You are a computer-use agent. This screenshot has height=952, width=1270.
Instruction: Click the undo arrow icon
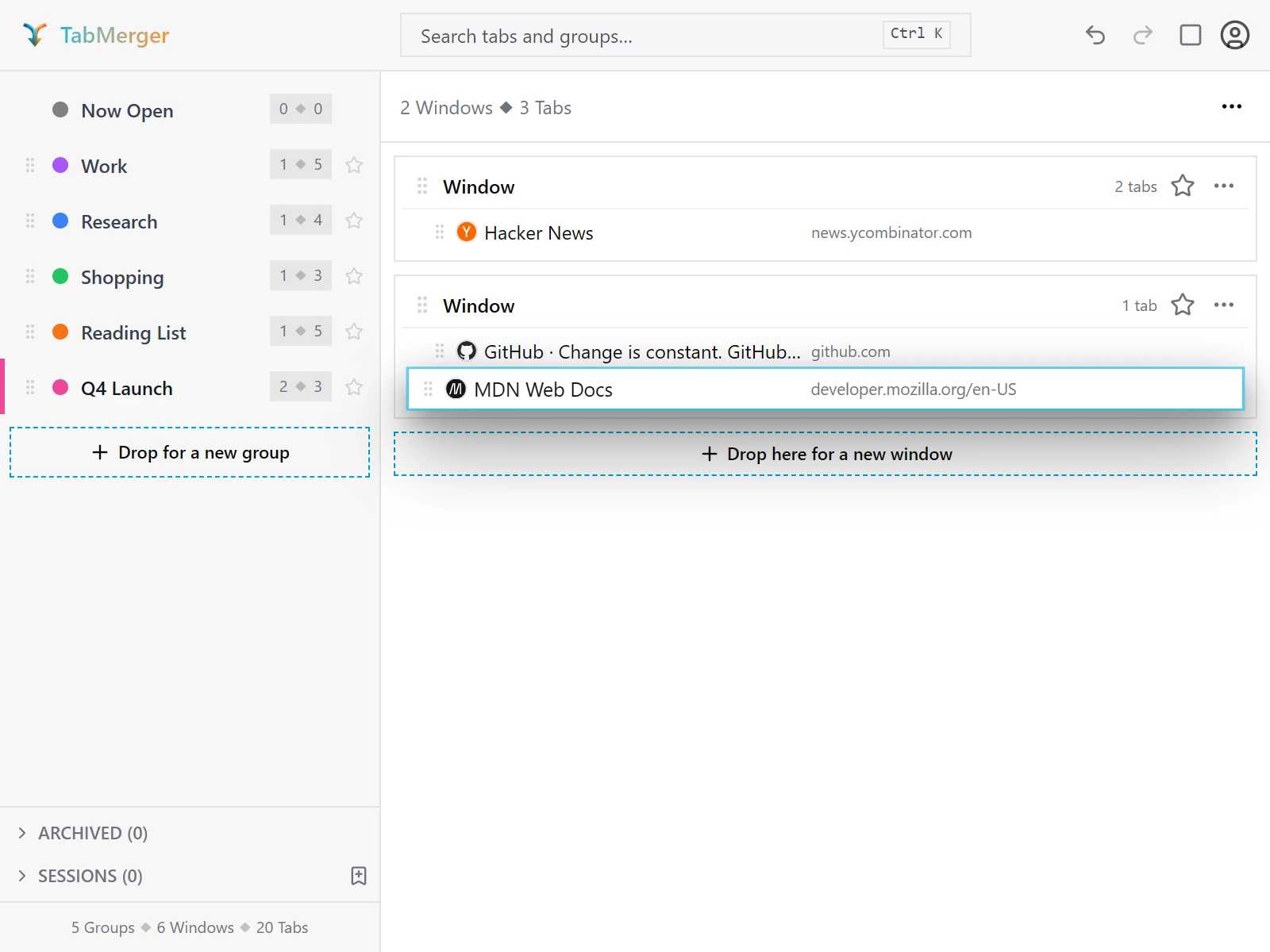coord(1095,35)
